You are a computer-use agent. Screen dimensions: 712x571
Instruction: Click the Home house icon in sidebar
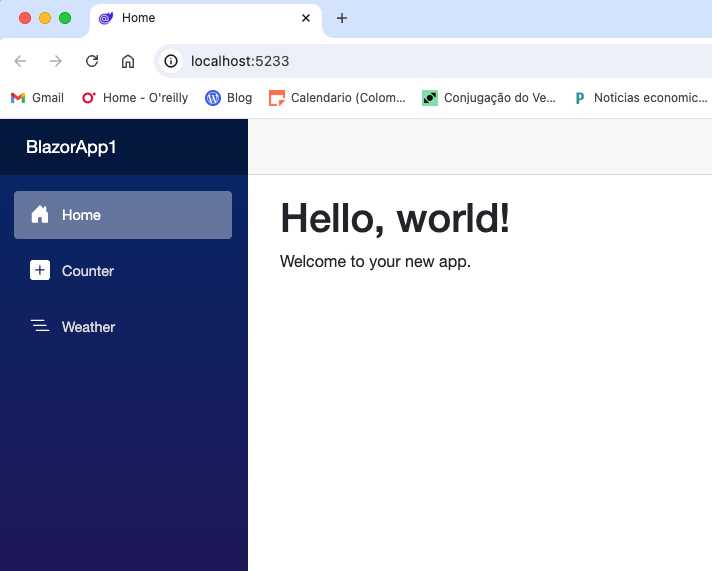click(40, 215)
